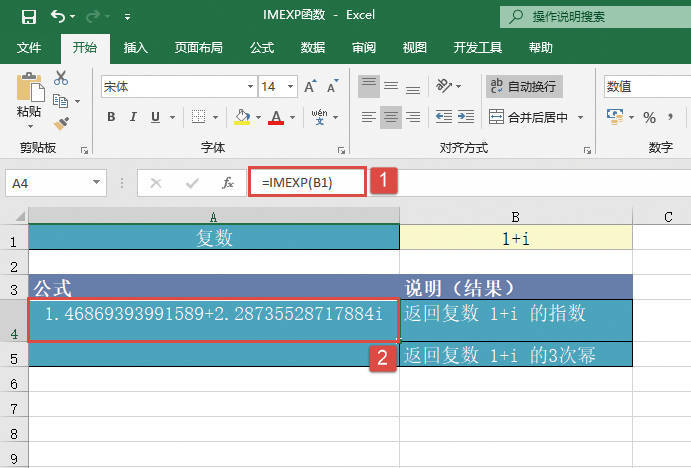Click the 粘贴 paste button
691x468 pixels.
click(30, 98)
